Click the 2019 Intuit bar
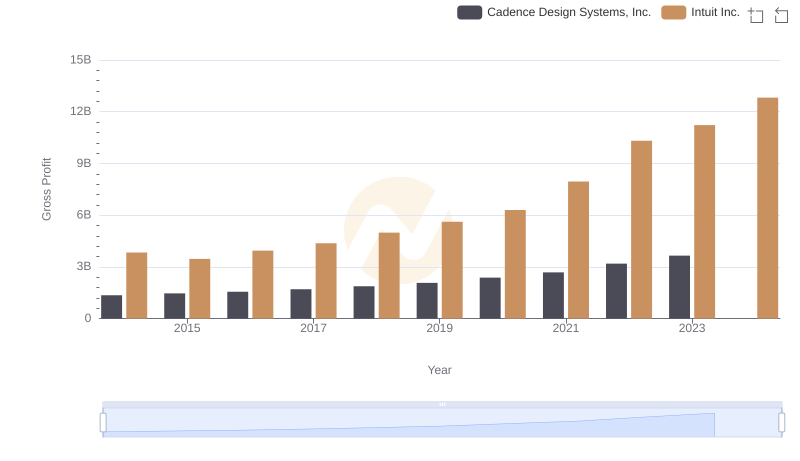Screen dimensions: 800x461 click(452, 270)
